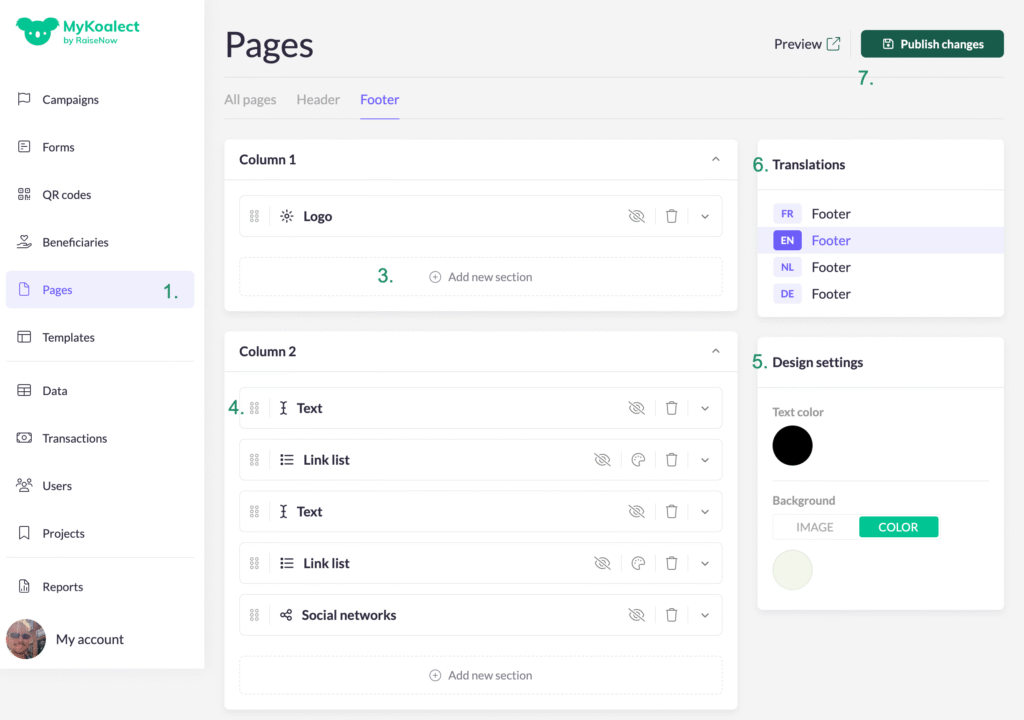Image resolution: width=1024 pixels, height=720 pixels.
Task: Delete the Logo section with trash icon
Action: pyautogui.click(x=671, y=216)
